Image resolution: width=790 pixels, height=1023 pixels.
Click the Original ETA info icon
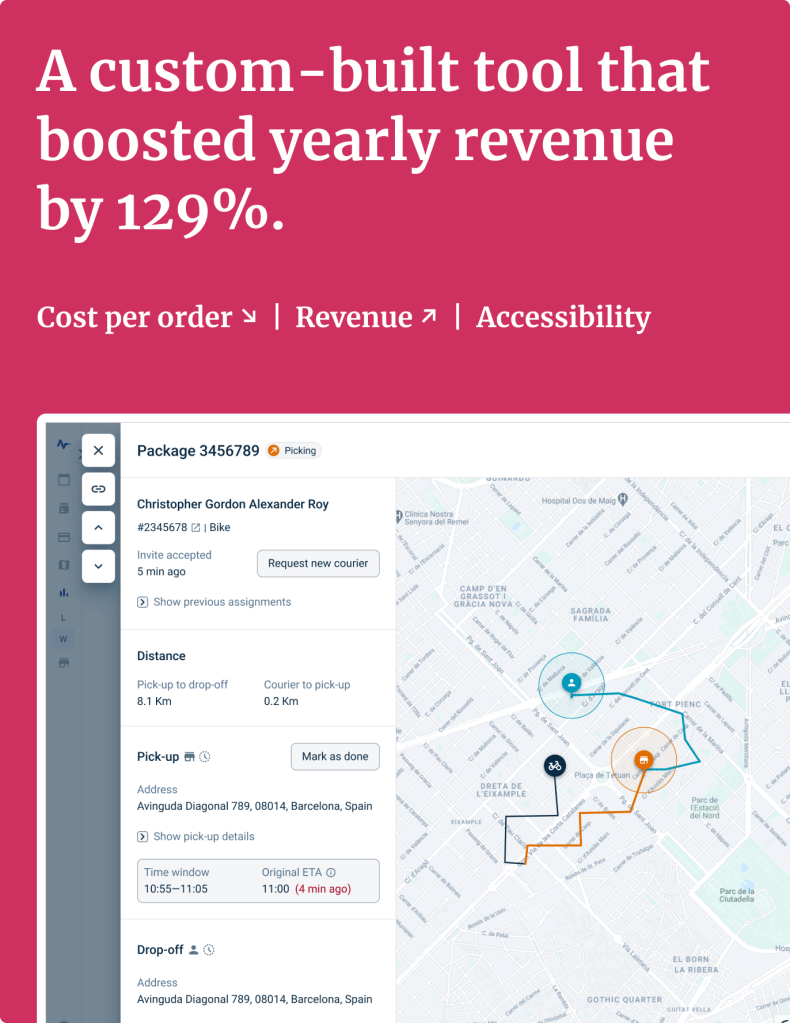click(x=331, y=872)
